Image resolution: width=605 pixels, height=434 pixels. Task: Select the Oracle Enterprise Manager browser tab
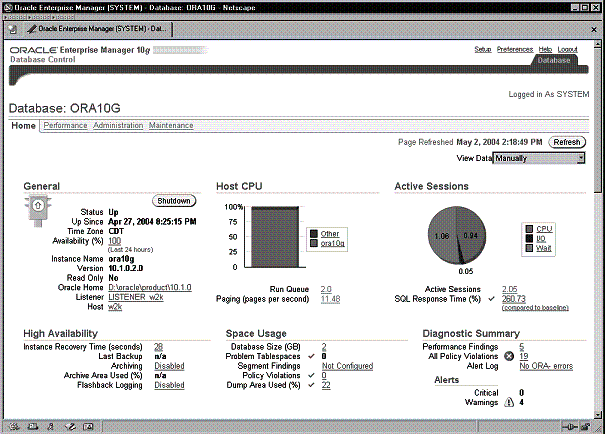pyautogui.click(x=97, y=29)
